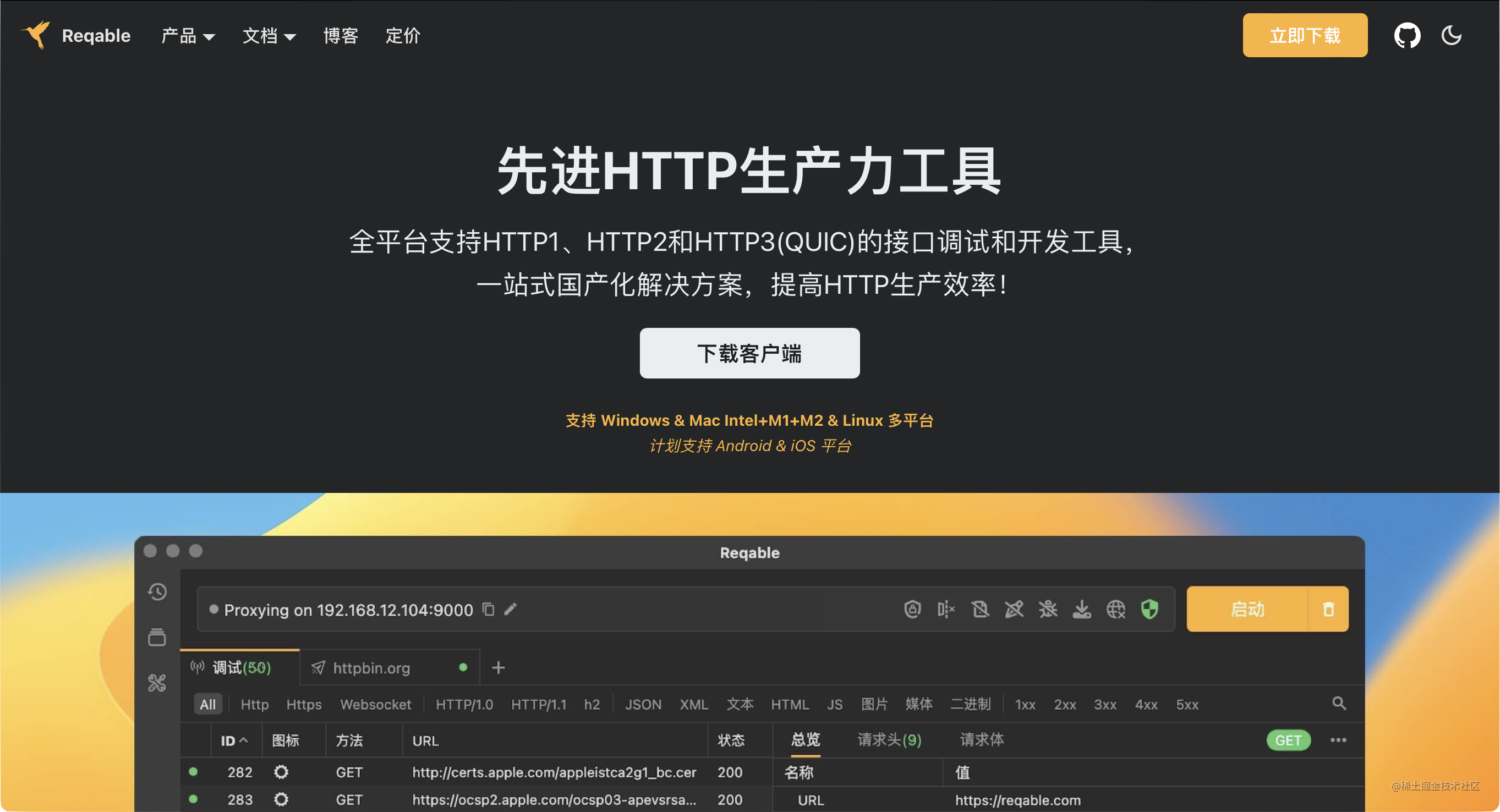The image size is (1500, 812).
Task: Click the disable cache icon in toolbar
Action: 980,610
